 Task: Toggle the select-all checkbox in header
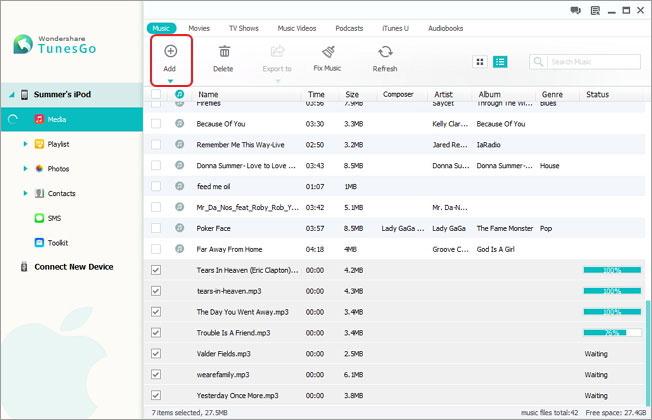click(156, 94)
